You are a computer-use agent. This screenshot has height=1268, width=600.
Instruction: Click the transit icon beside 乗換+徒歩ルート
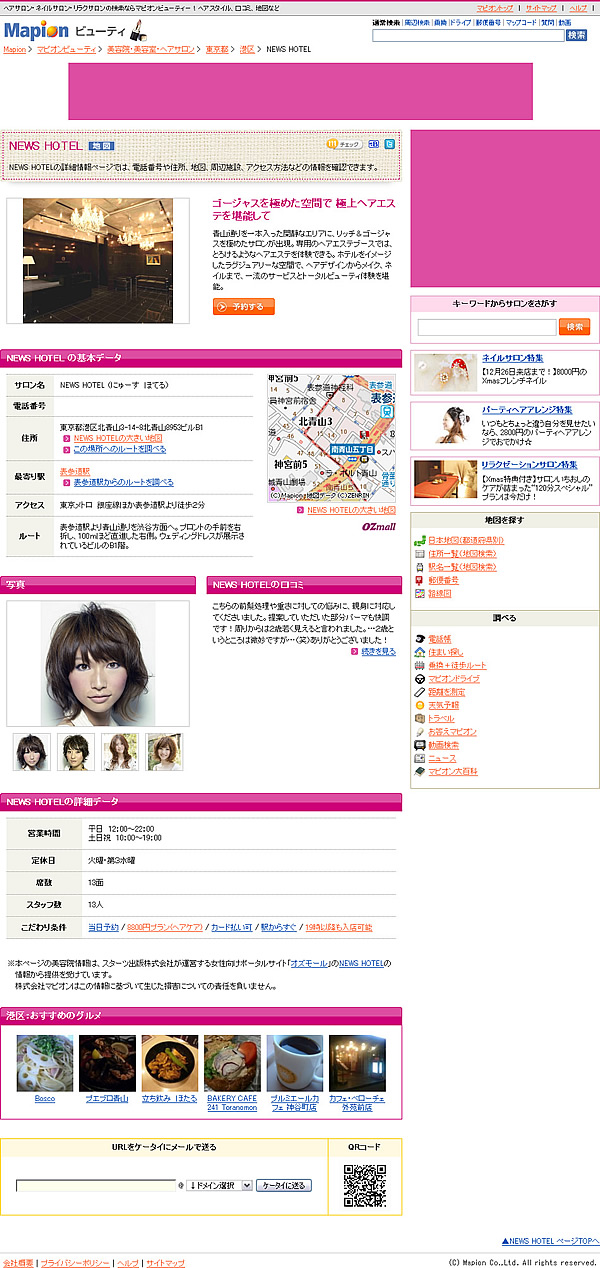420,665
